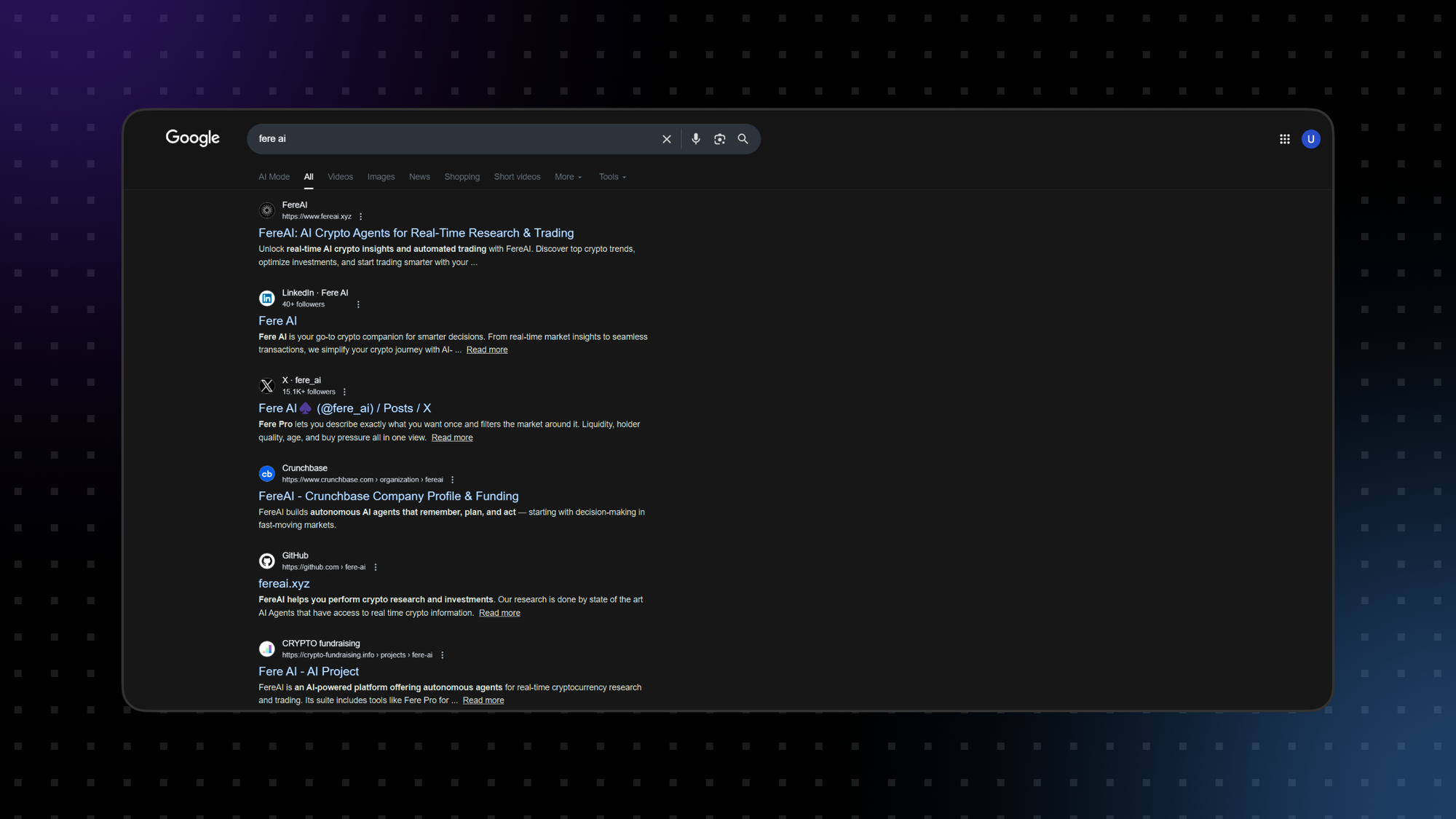Open the user account avatar
This screenshot has height=819, width=1456.
tap(1310, 139)
